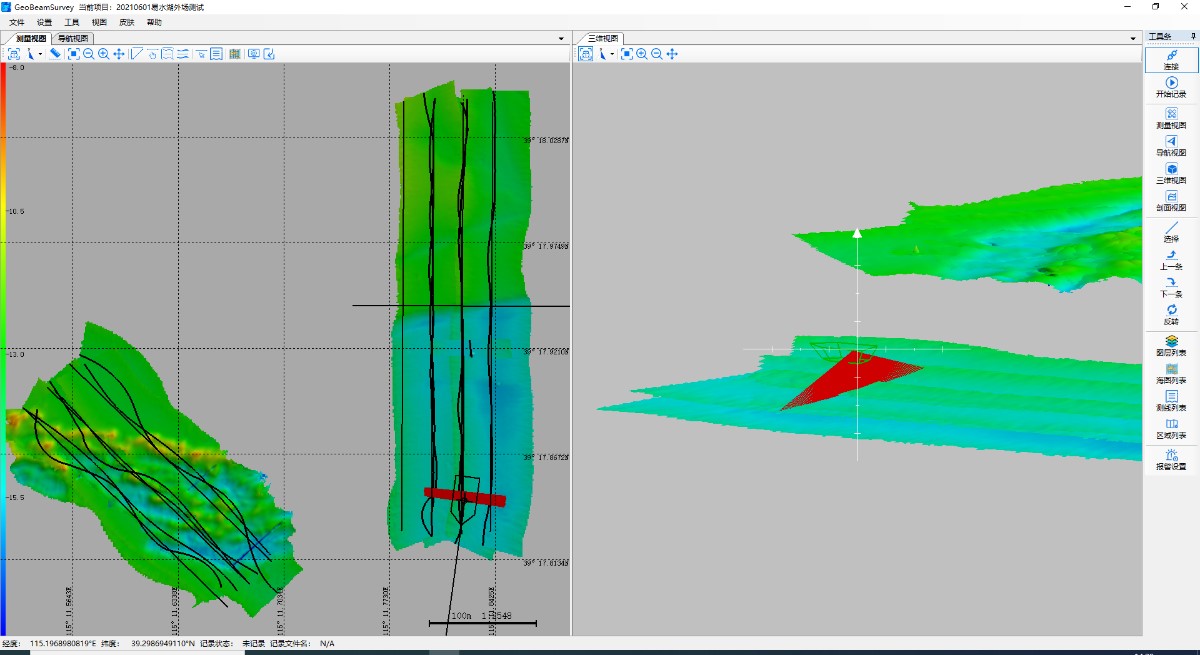Image resolution: width=1200 pixels, height=655 pixels.
Task: Click the red swath bar in survey view
Action: point(465,496)
